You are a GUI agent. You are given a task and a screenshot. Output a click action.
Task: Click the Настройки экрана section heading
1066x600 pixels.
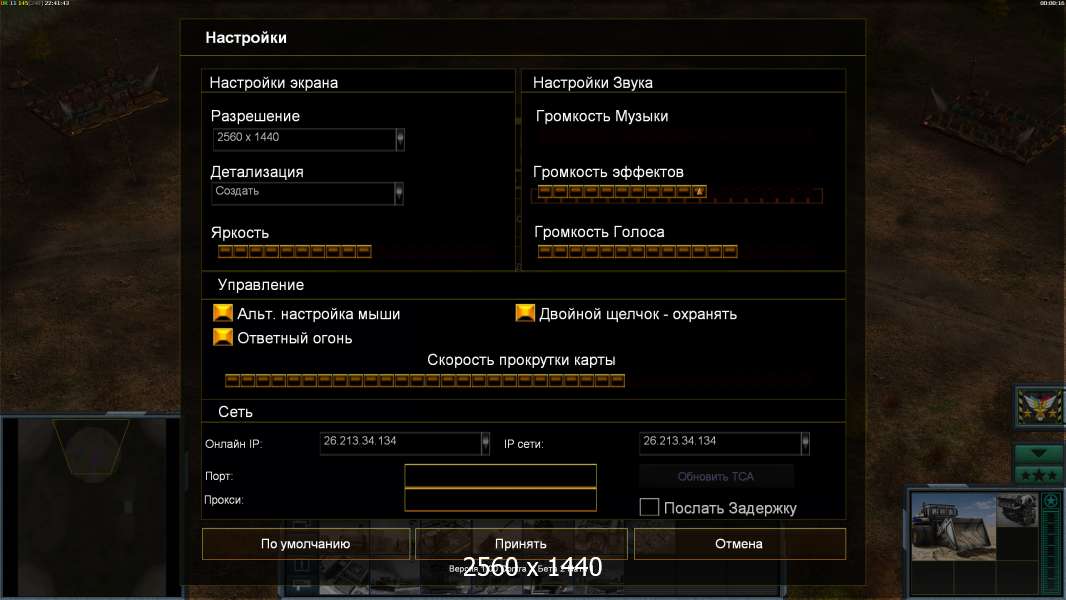pyautogui.click(x=273, y=82)
